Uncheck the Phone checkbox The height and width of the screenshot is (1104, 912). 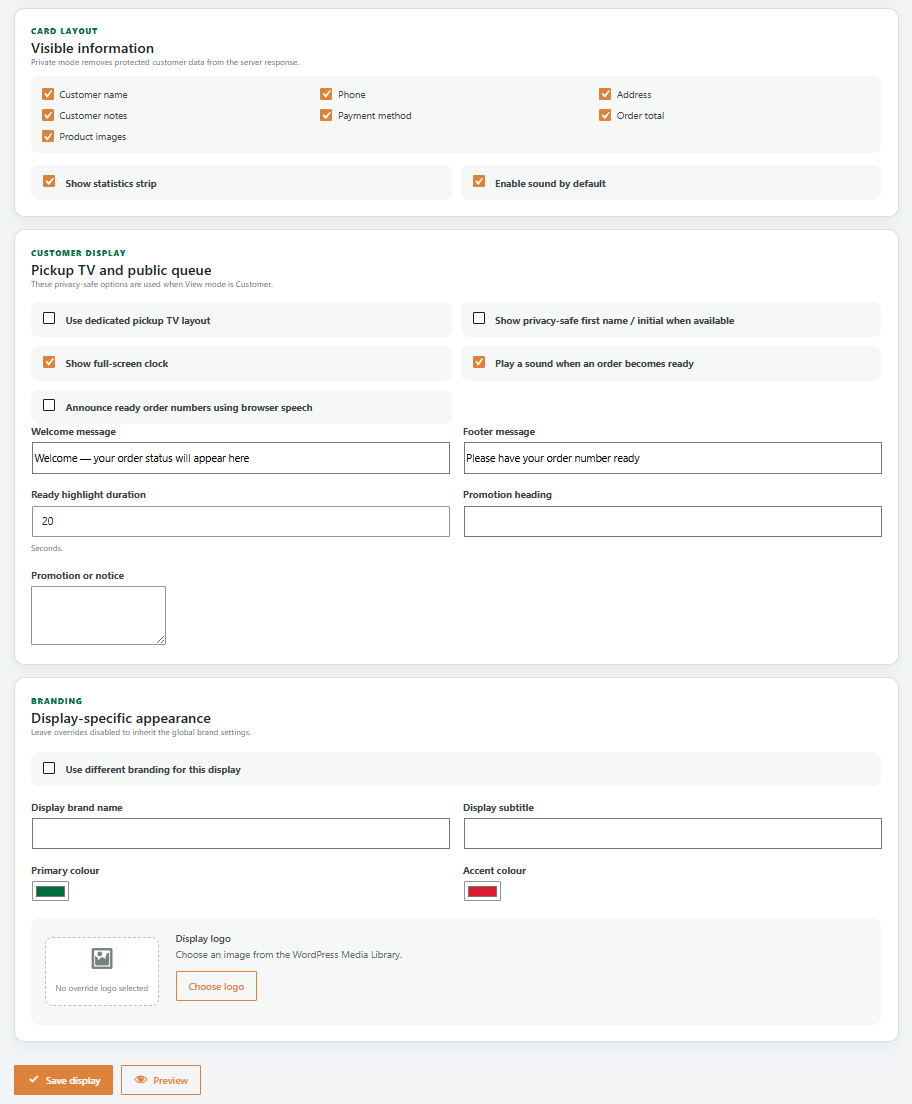click(326, 94)
